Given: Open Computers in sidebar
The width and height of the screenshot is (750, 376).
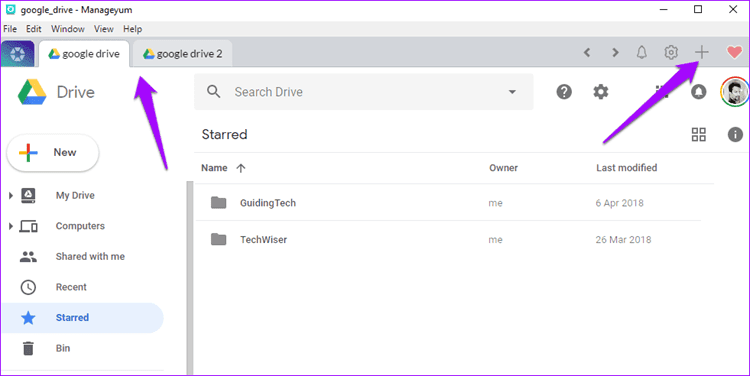Looking at the screenshot, I should pos(80,226).
